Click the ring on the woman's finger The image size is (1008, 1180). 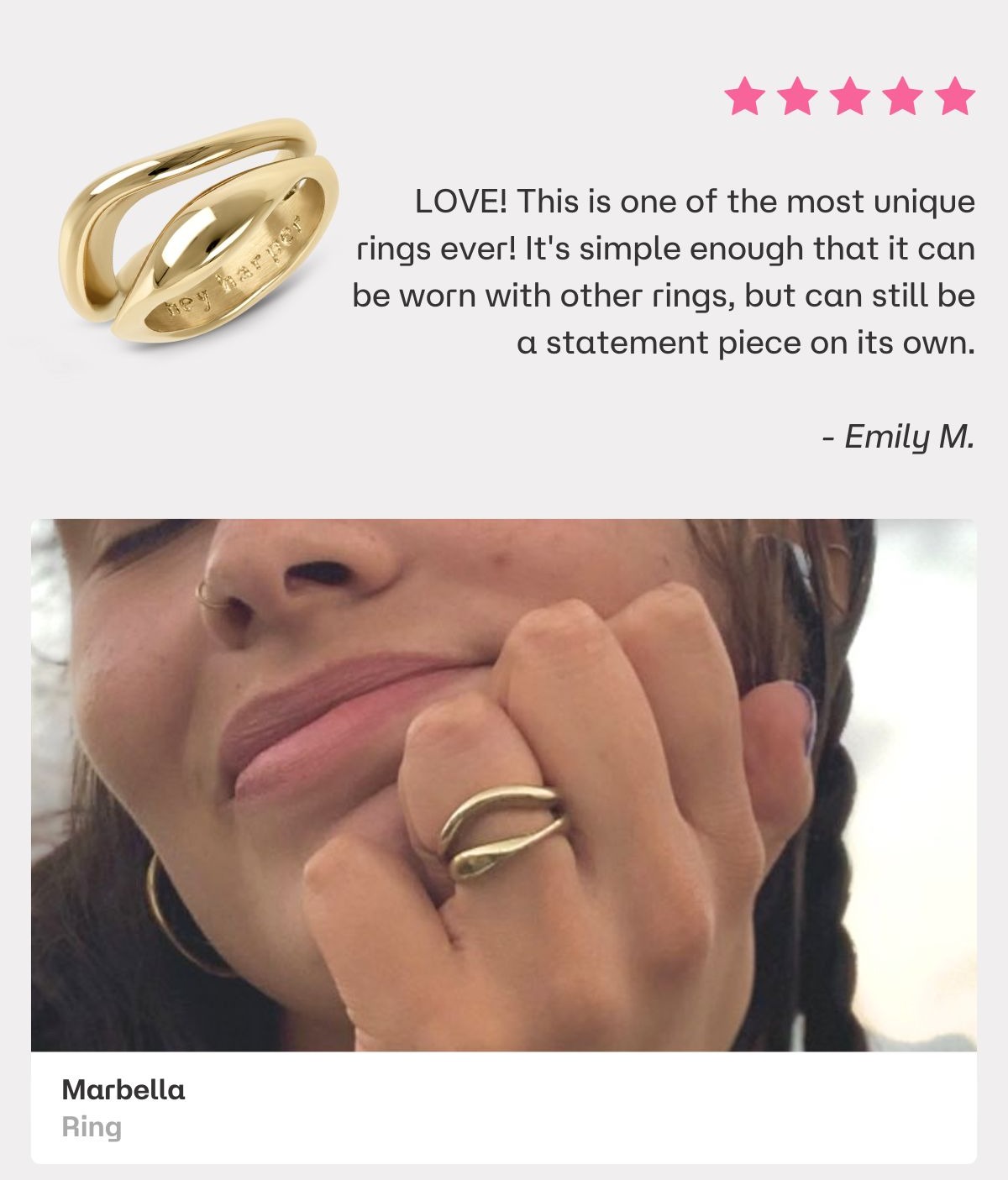click(501, 831)
